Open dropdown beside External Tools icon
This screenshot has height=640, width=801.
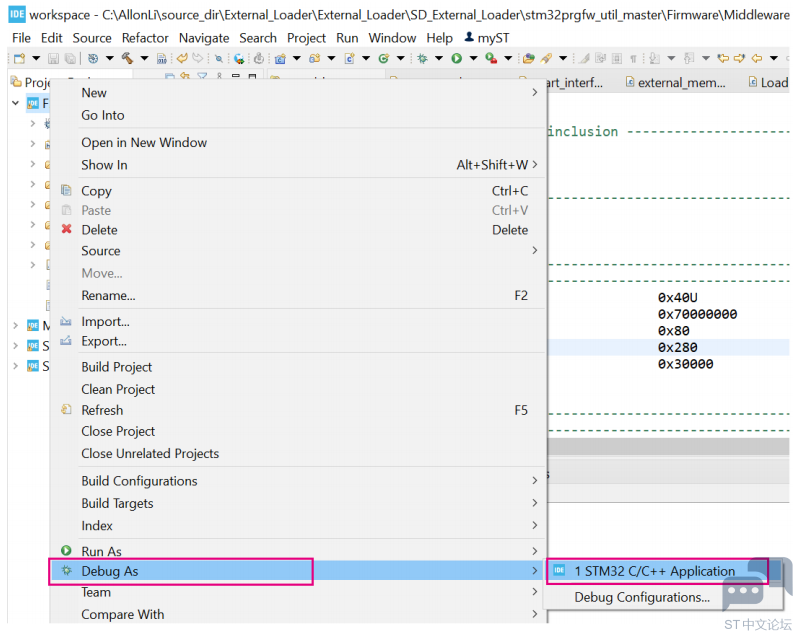(x=508, y=58)
